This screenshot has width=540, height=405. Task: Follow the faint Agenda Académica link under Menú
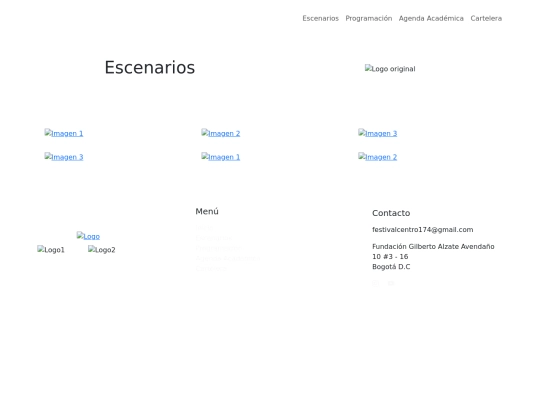point(228,258)
